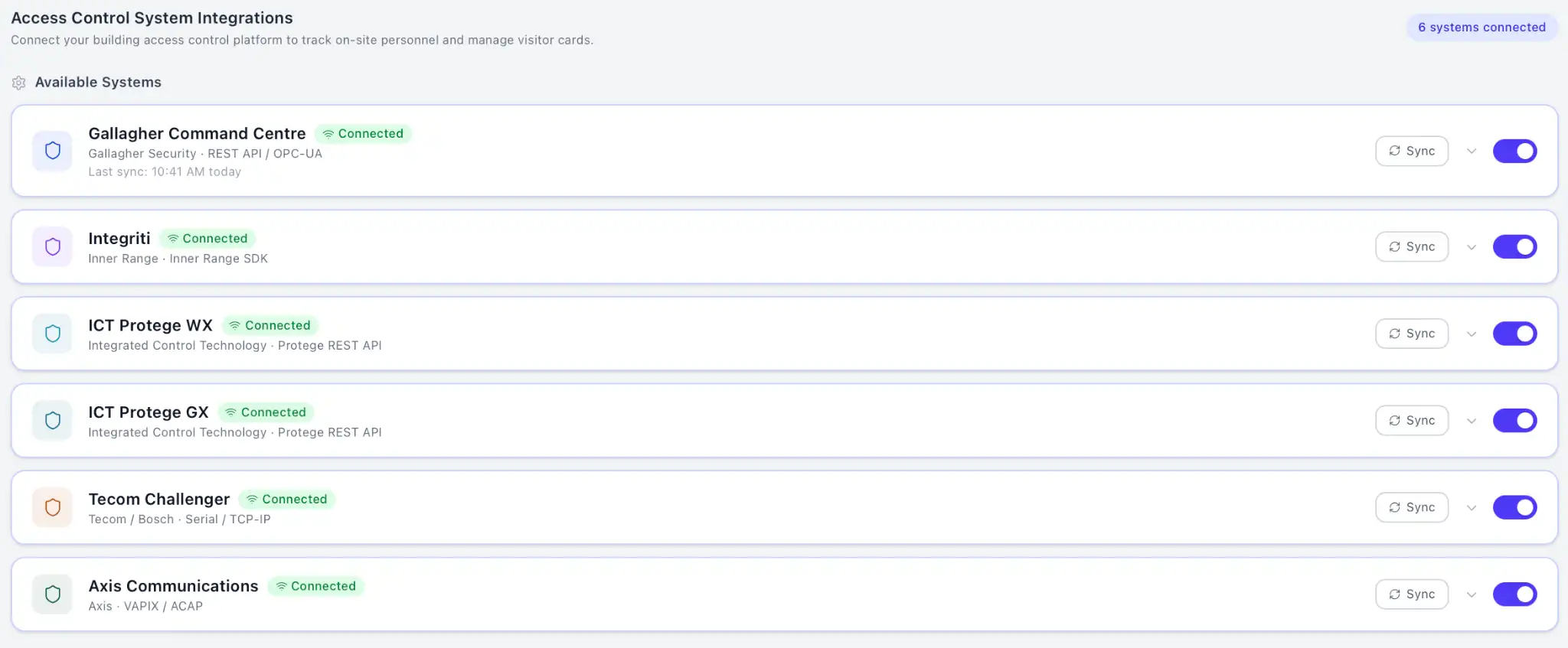Open the ICT Protege WX chevron dropdown
This screenshot has width=1568, height=648.
(1471, 334)
